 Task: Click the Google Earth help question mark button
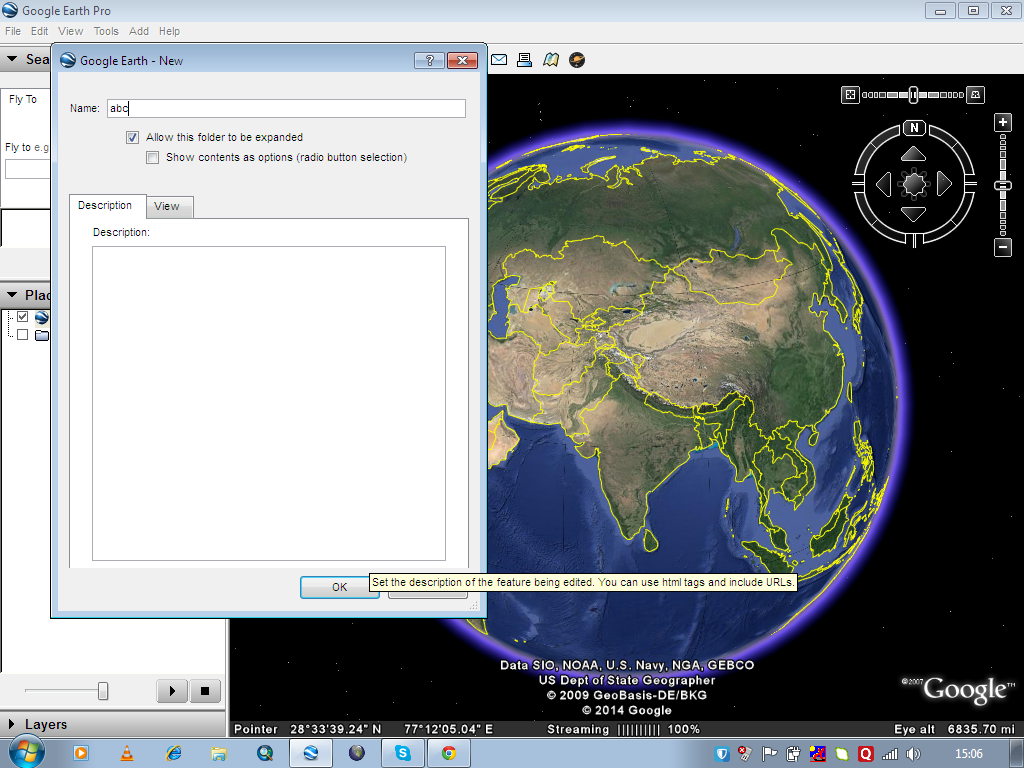429,60
